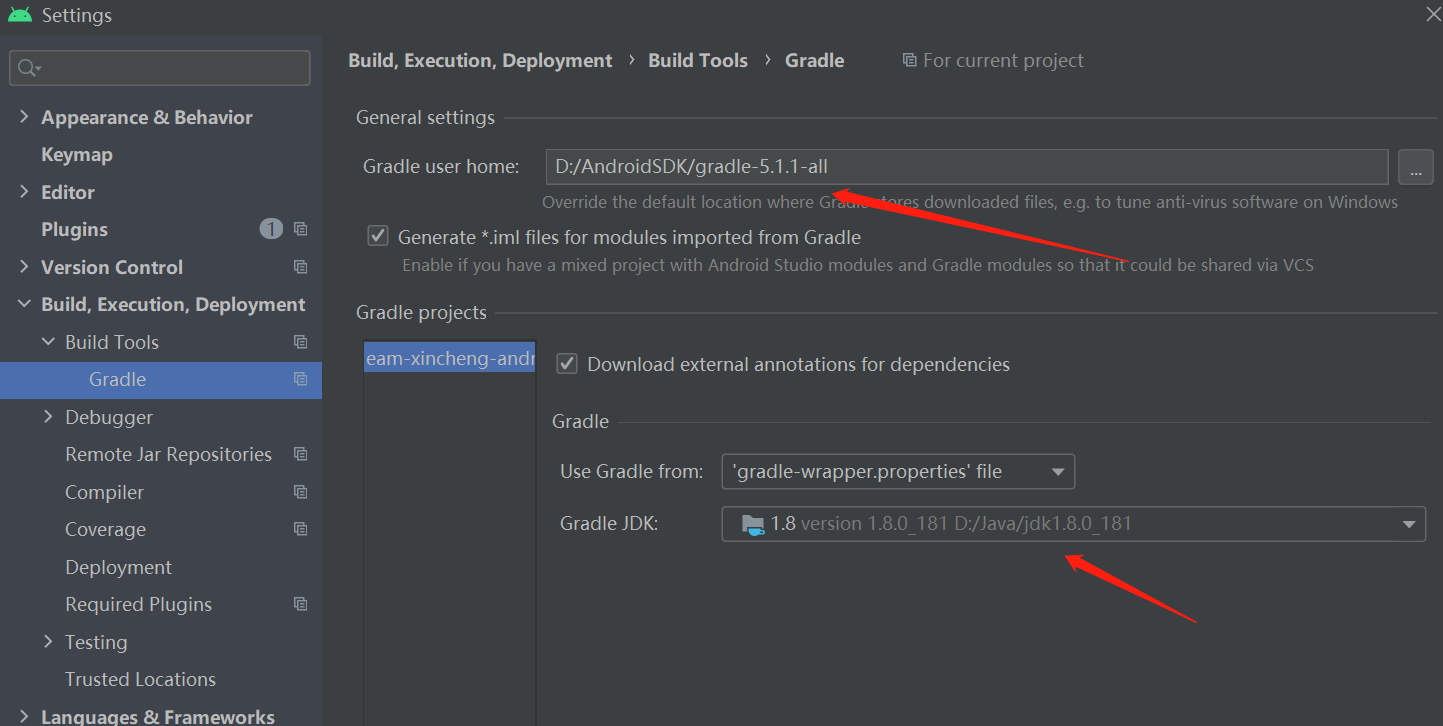Screen dimensions: 1443x726
Task: Open the Use Gradle from dropdown
Action: 898,471
